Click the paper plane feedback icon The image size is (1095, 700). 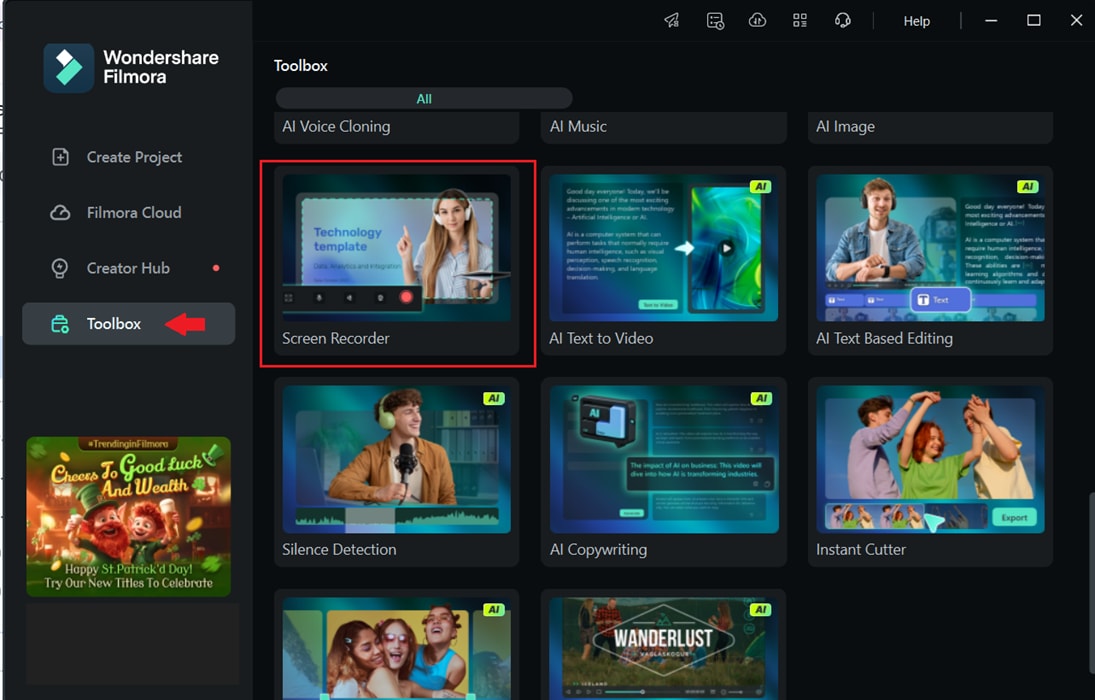pyautogui.click(x=672, y=20)
